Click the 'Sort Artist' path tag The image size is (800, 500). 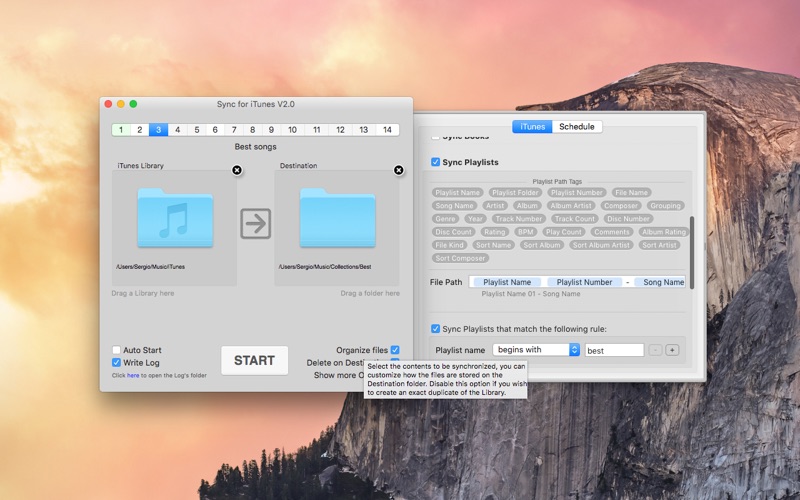point(659,245)
